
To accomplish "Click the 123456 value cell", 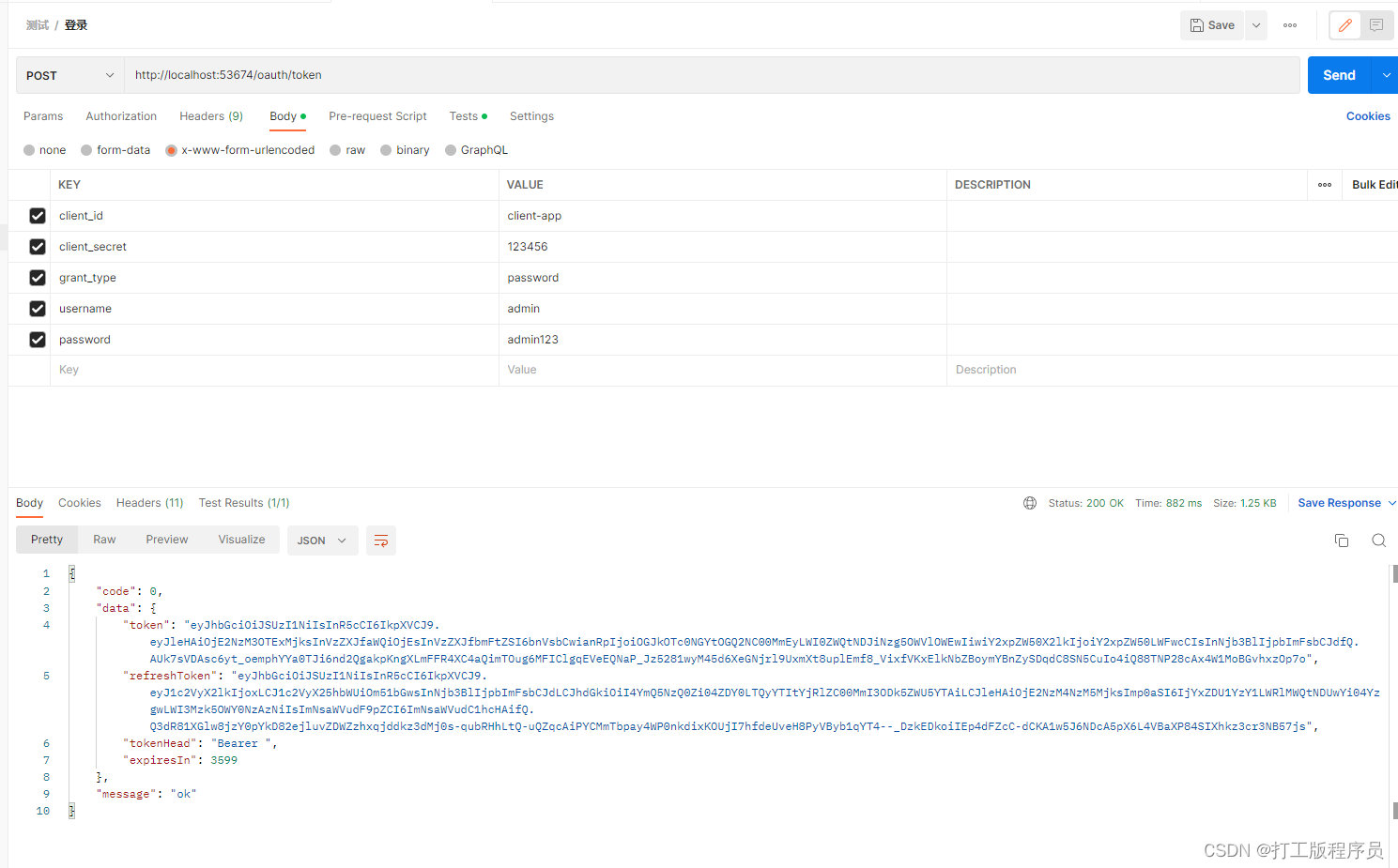I will tap(722, 247).
